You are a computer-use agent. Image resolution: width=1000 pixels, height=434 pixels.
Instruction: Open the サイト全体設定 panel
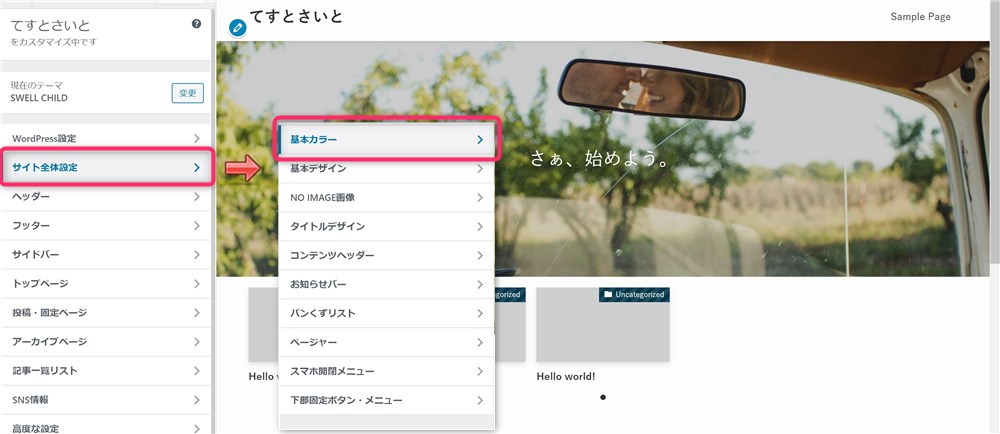pyautogui.click(x=105, y=168)
